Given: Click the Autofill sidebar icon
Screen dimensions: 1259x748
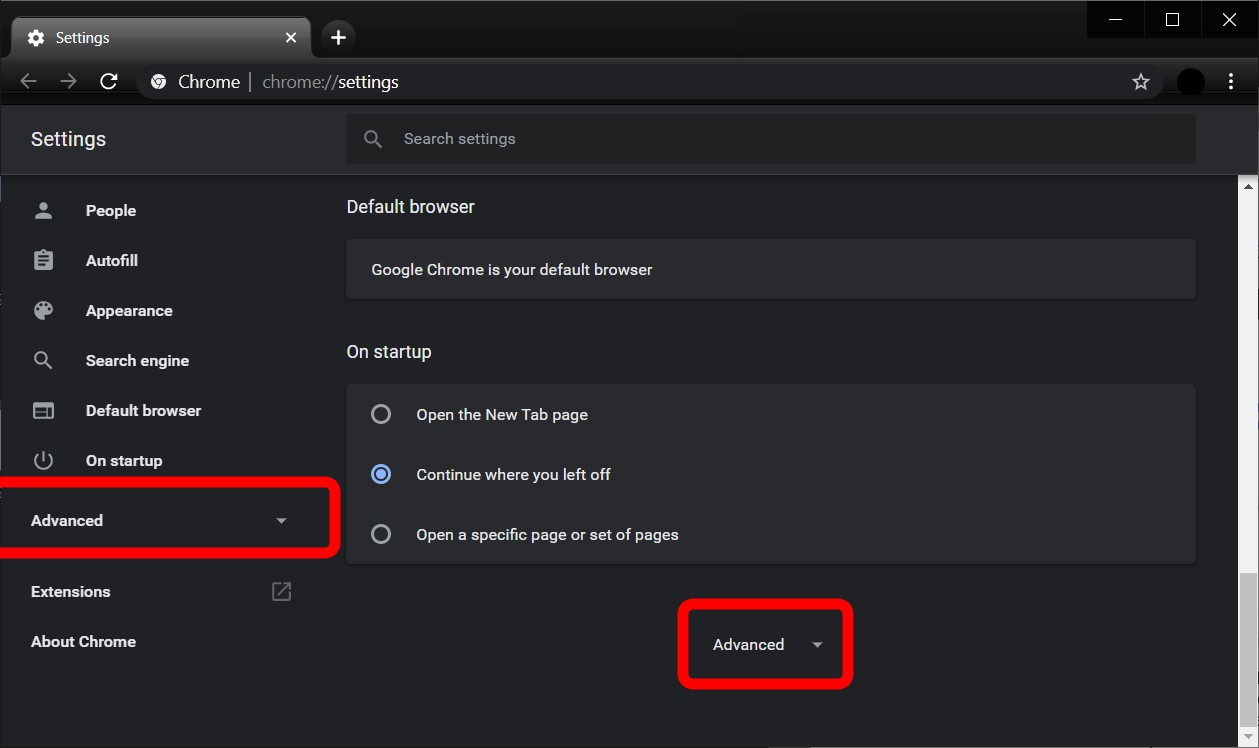Looking at the screenshot, I should 43,260.
